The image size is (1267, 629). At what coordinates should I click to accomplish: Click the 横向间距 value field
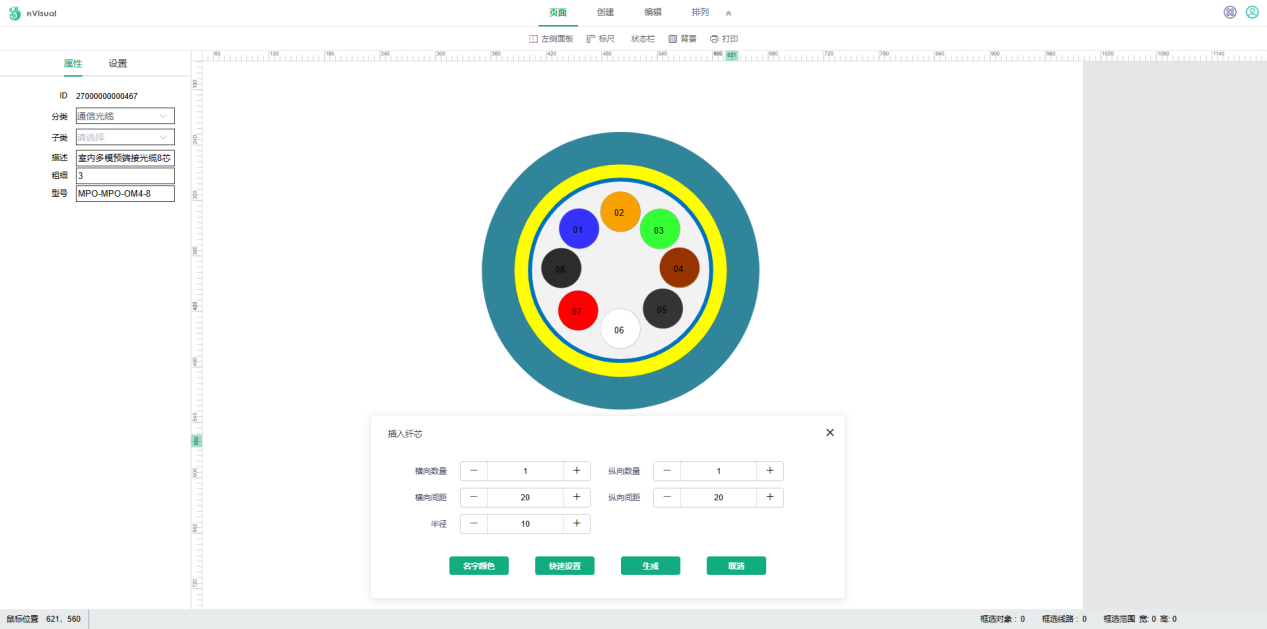click(525, 497)
